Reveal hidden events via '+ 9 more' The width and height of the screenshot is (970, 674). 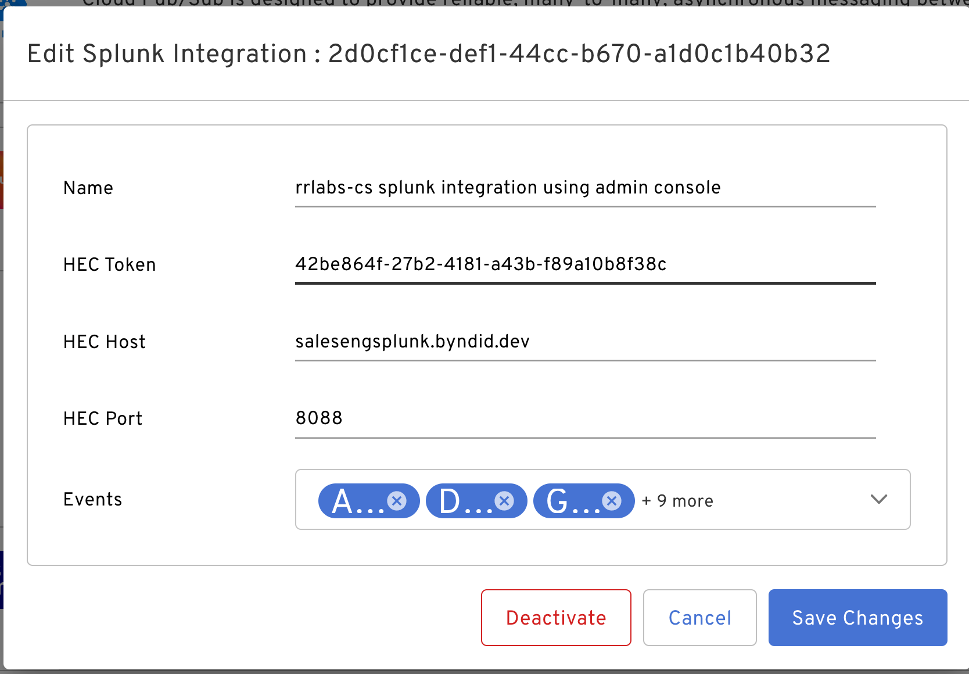(x=678, y=501)
